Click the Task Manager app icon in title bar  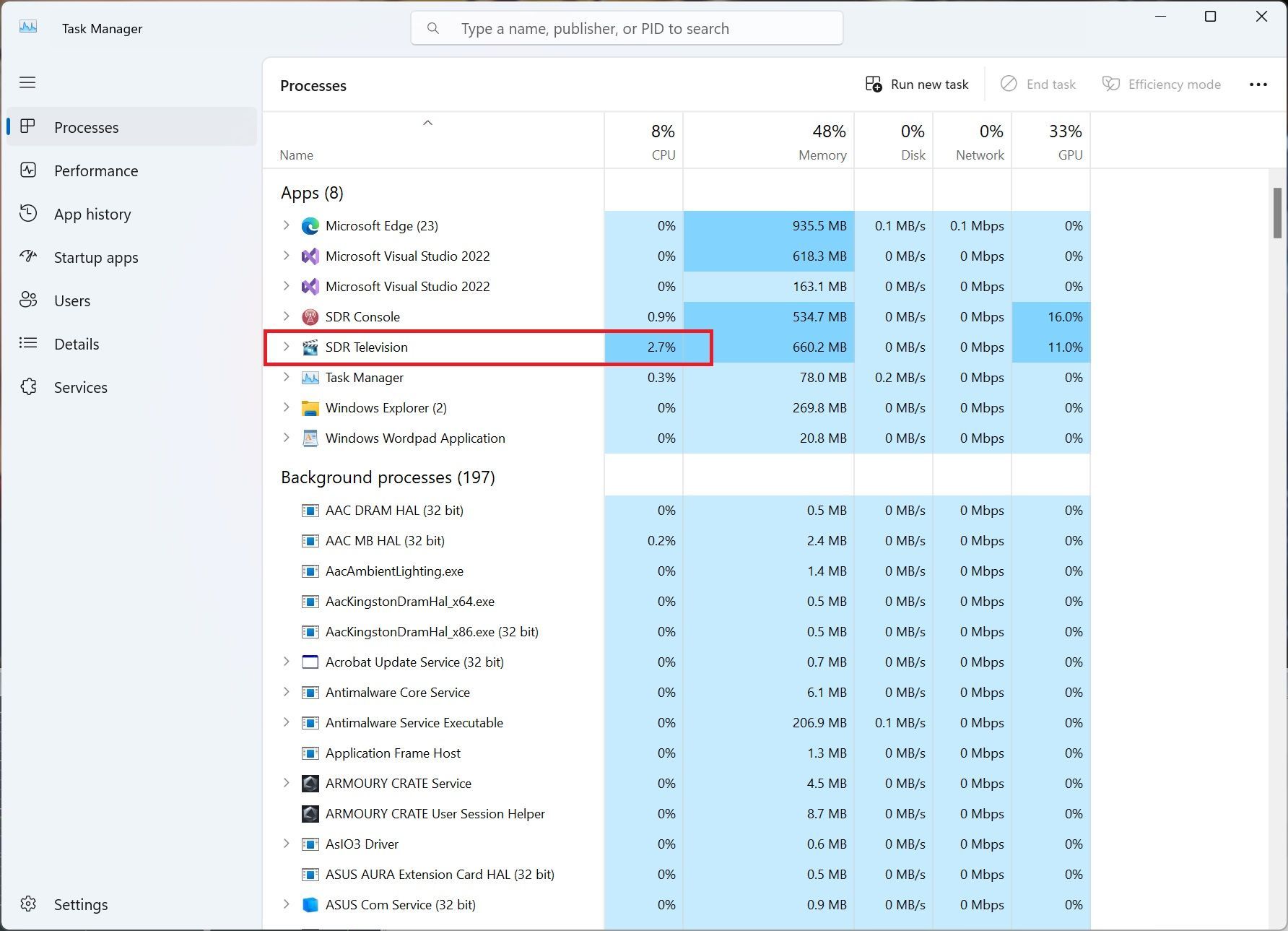tap(28, 27)
